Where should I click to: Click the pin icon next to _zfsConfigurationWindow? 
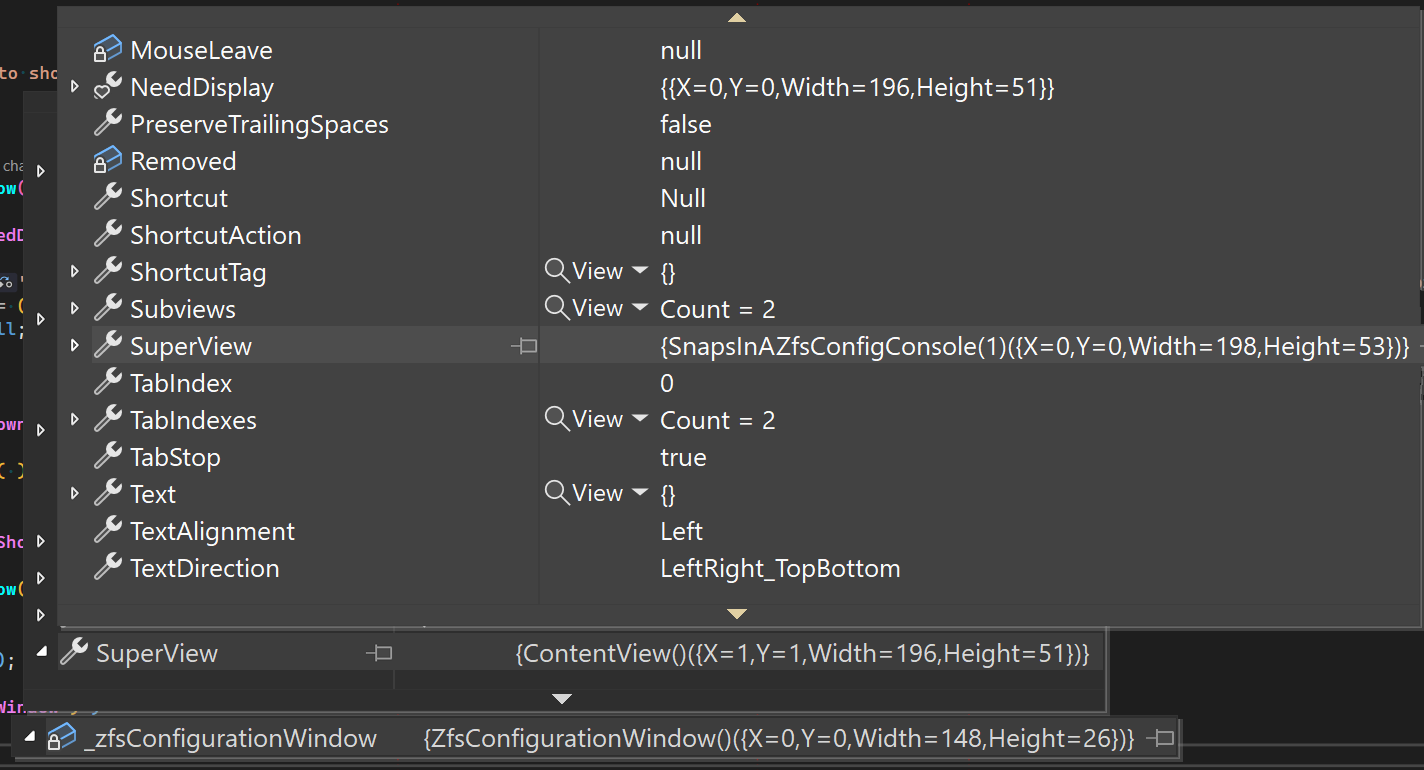click(1160, 737)
